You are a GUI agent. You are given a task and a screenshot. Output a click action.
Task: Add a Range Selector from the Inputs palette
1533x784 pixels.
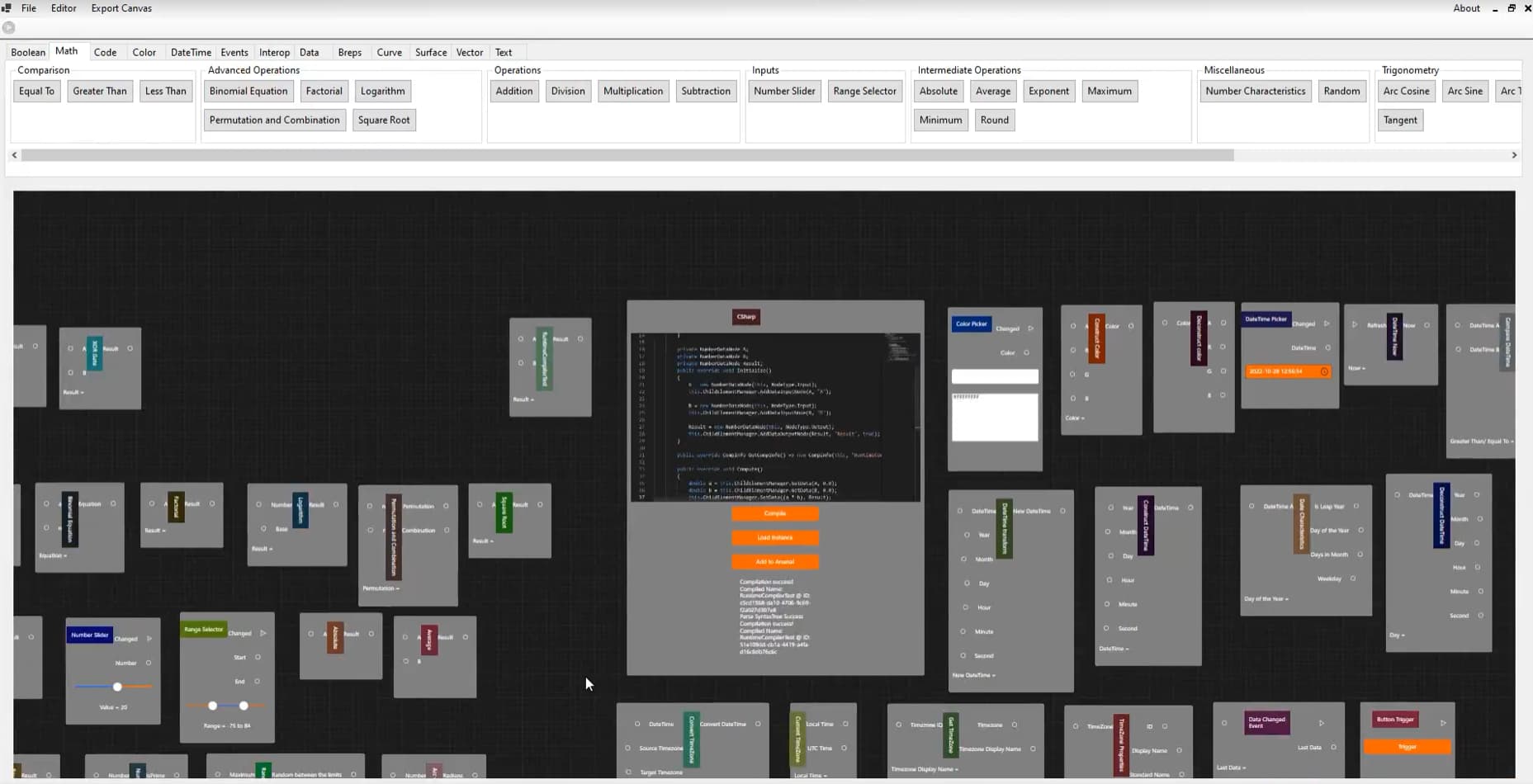pos(864,91)
